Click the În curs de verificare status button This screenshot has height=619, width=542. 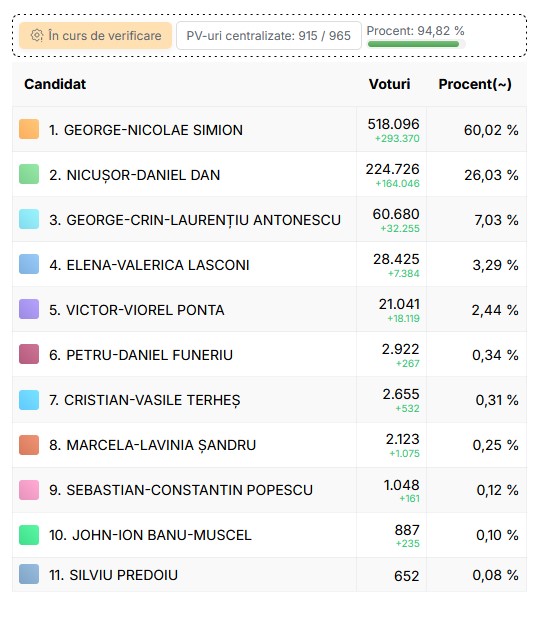tap(96, 36)
